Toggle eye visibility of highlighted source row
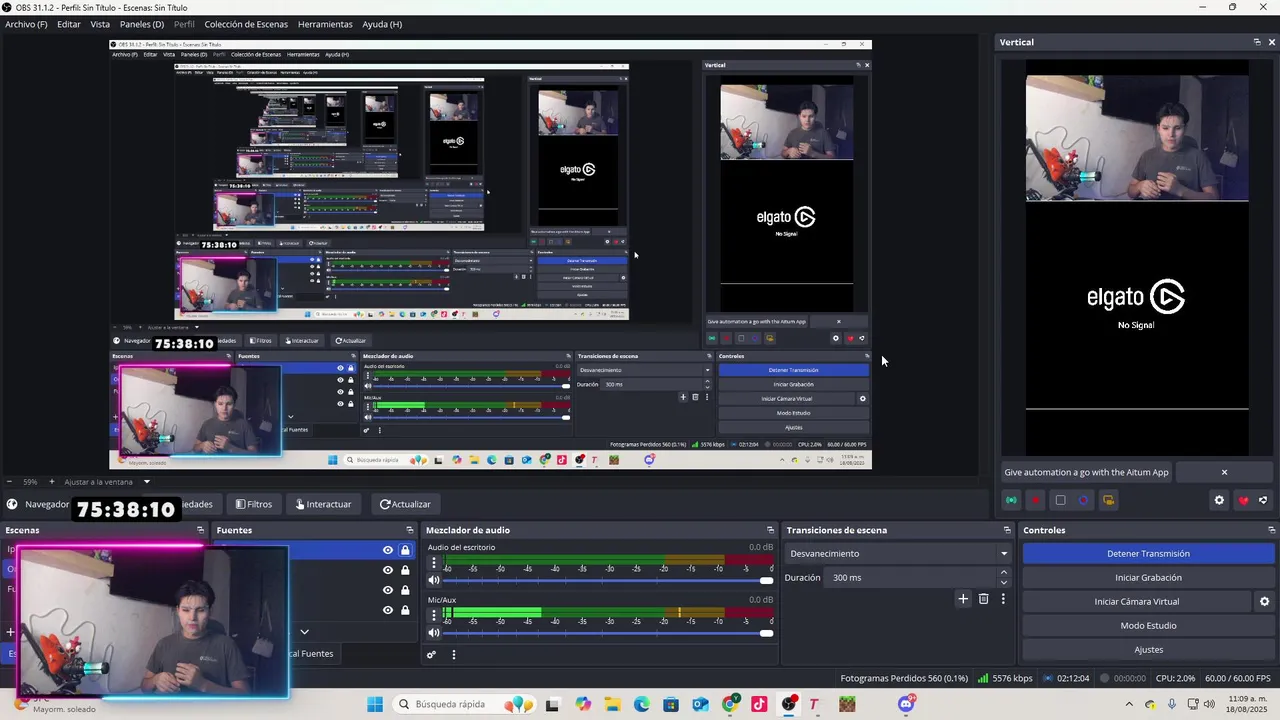This screenshot has height=720, width=1280. pos(388,550)
